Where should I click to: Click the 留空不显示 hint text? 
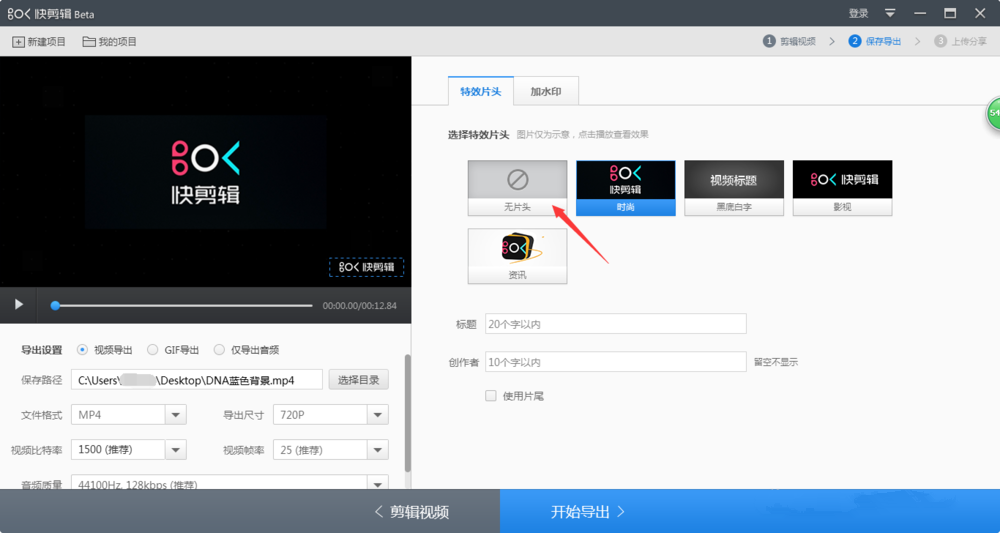776,362
